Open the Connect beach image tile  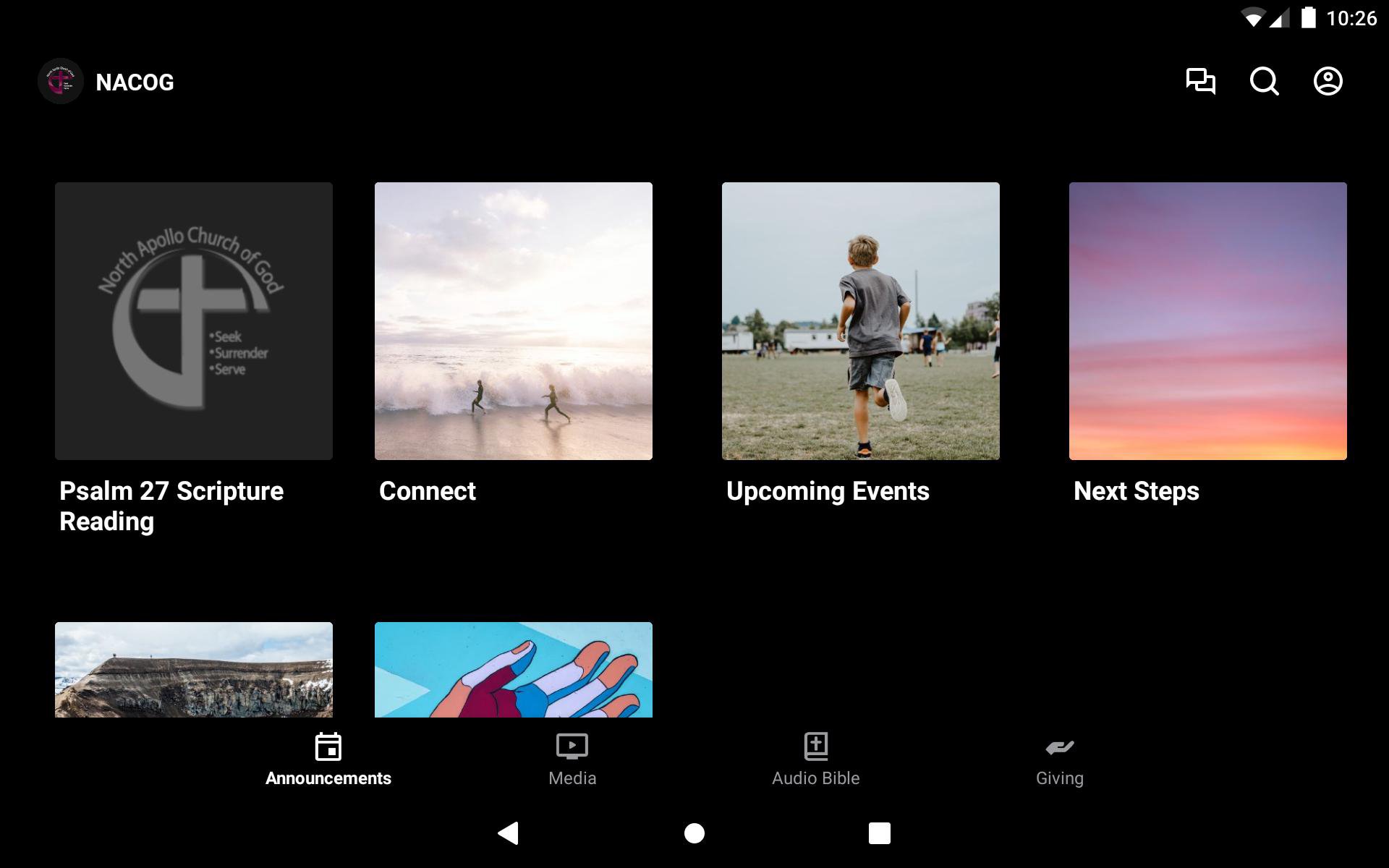pyautogui.click(x=514, y=321)
